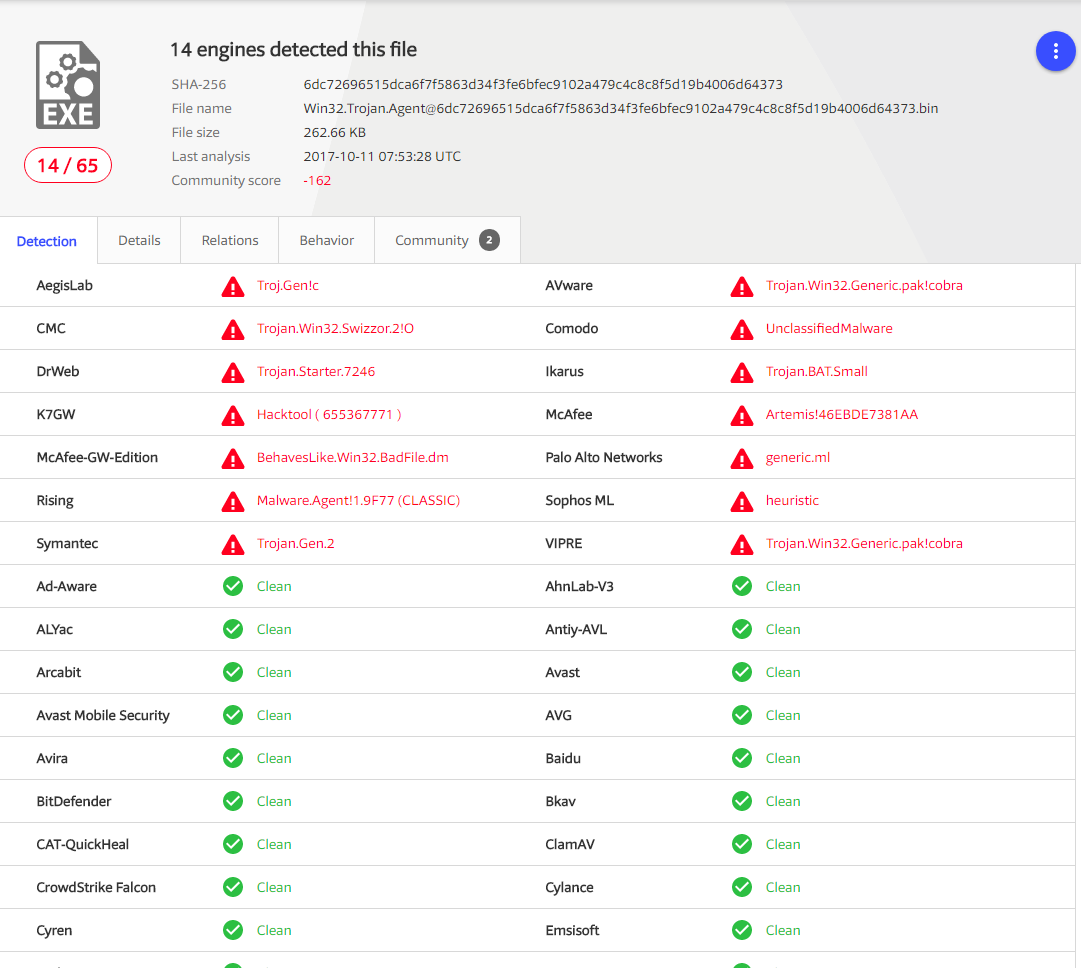This screenshot has width=1081, height=968.
Task: Click the 14 / 65 detection ratio badge
Action: [x=68, y=166]
